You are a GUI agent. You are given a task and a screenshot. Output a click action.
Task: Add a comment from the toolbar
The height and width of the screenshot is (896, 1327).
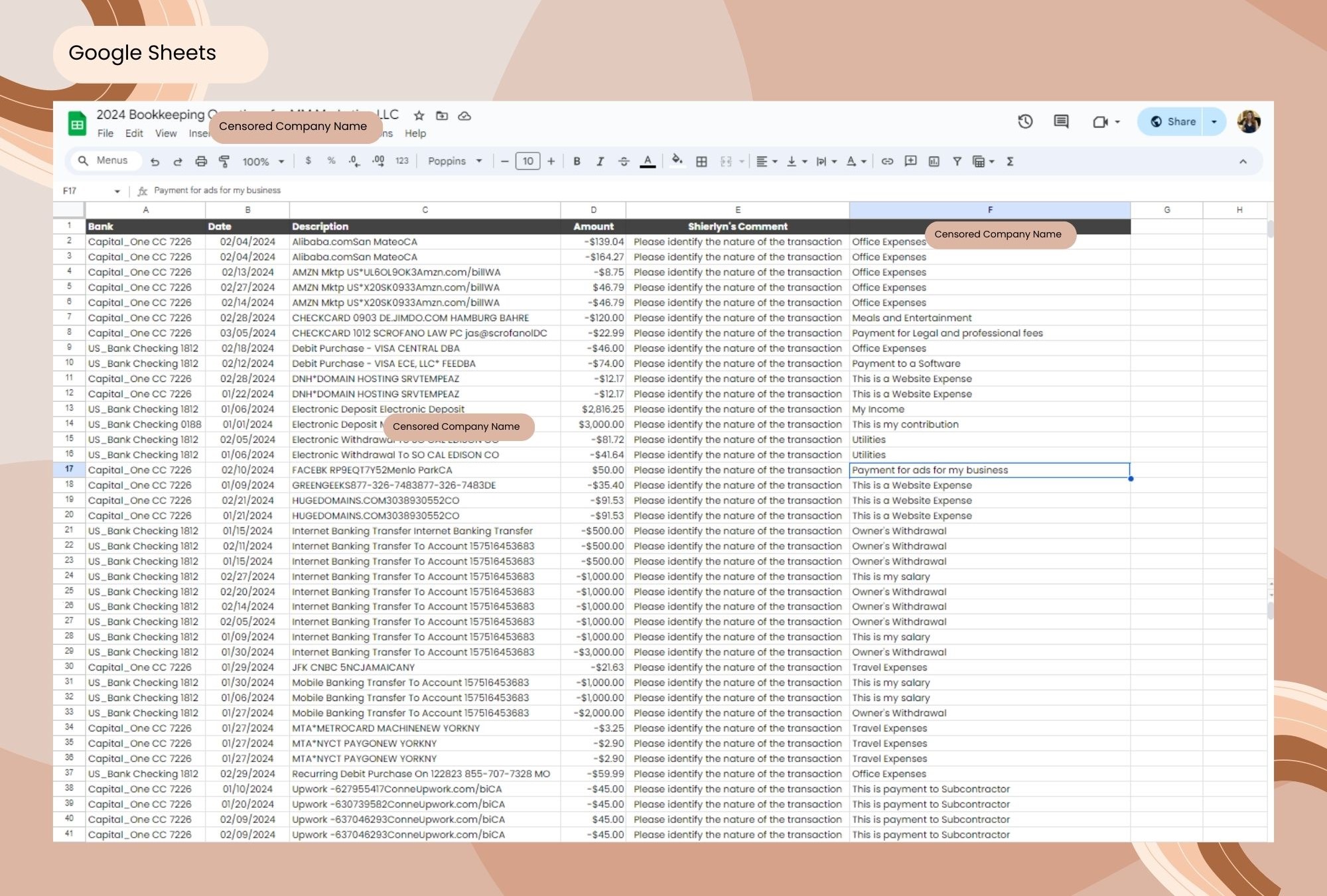tap(910, 161)
